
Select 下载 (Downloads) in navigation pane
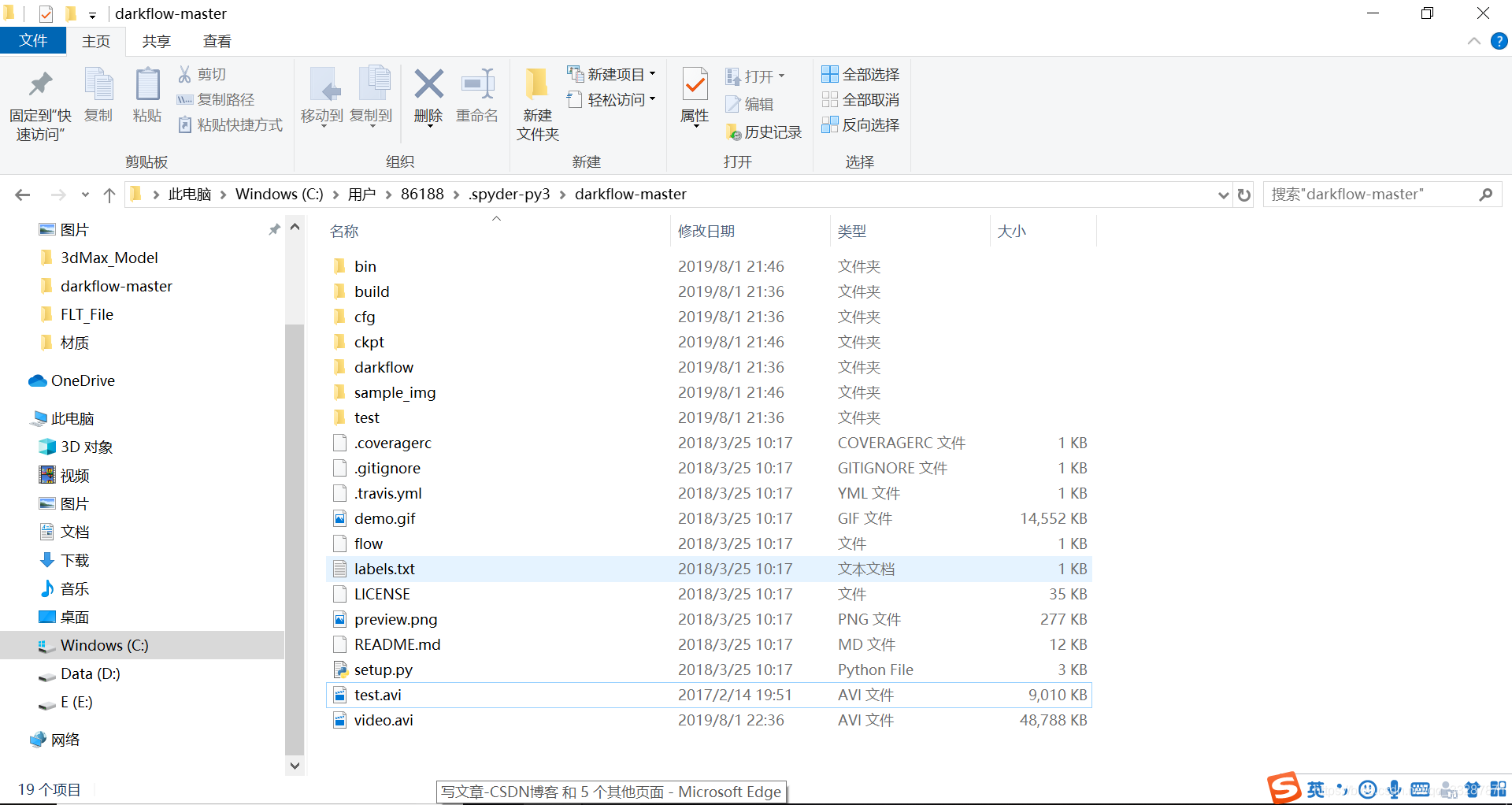tap(75, 560)
